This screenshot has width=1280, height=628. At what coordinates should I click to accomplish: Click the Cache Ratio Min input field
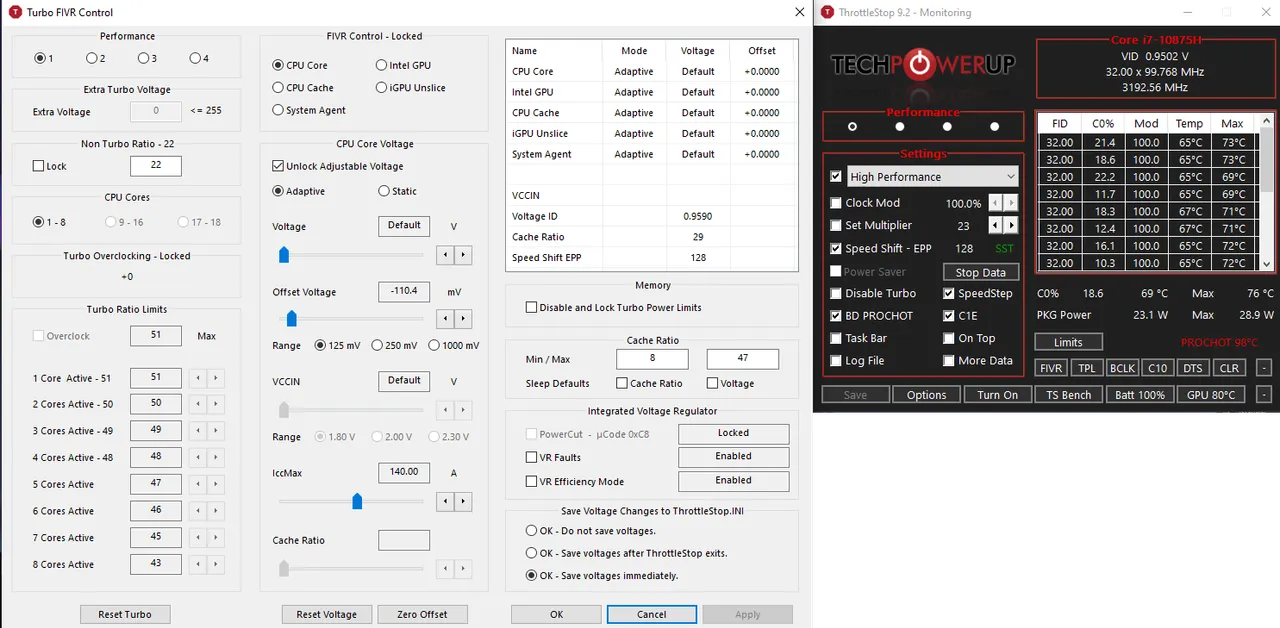pyautogui.click(x=652, y=358)
